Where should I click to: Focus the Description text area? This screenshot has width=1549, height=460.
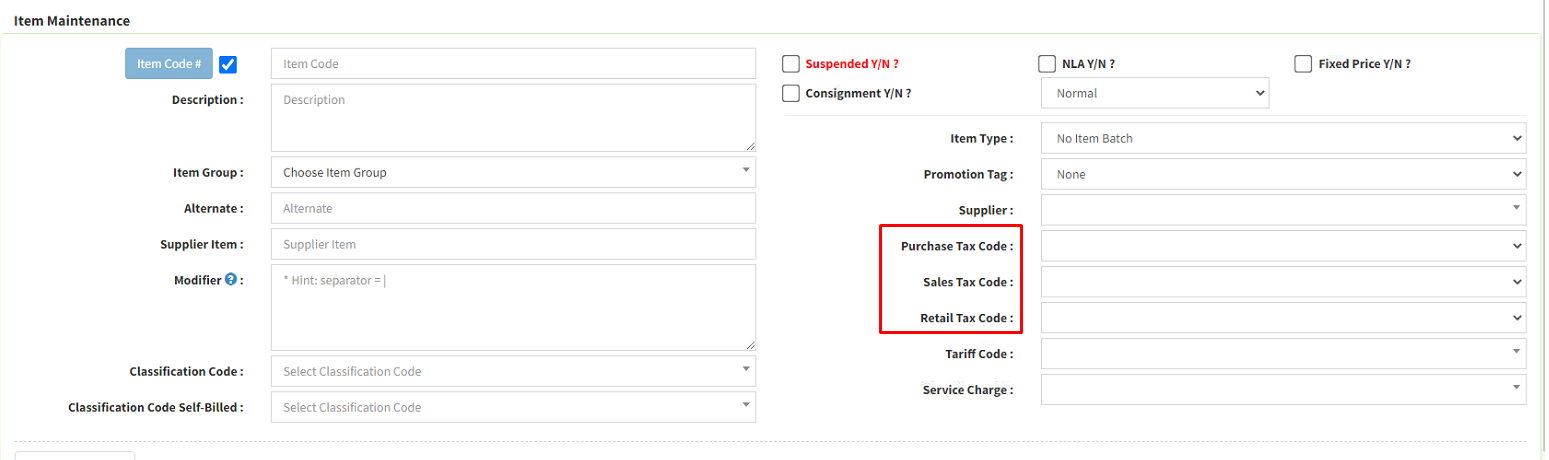513,117
